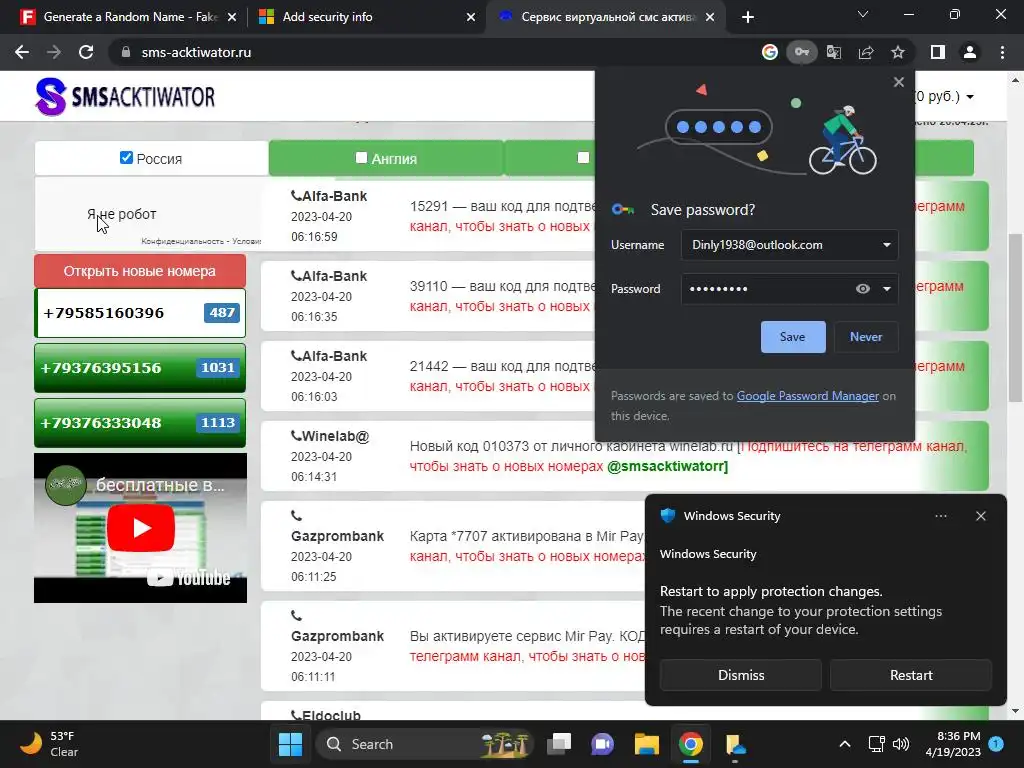This screenshot has height=768, width=1024.
Task: Open the tab search chevron in title bar
Action: click(x=863, y=14)
